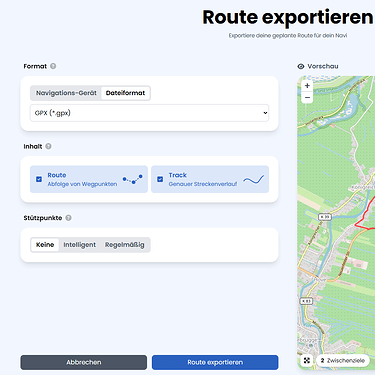Image resolution: width=375 pixels, height=375 pixels.
Task: Click the Abbrechen button
Action: (x=84, y=362)
